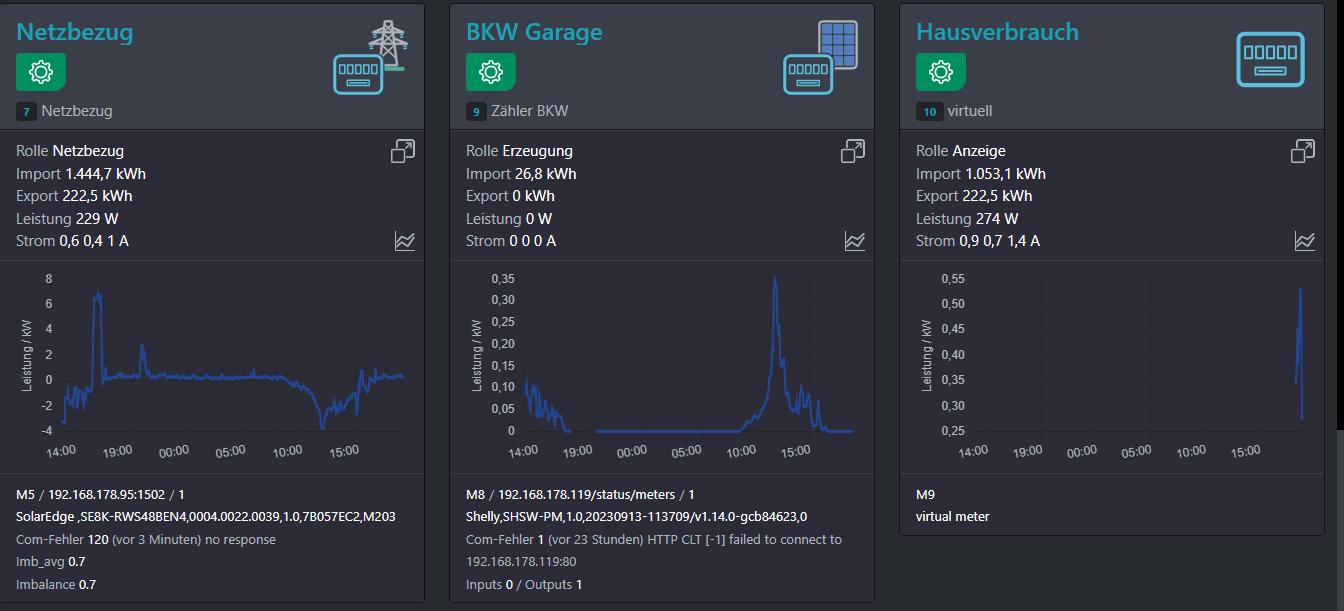The height and width of the screenshot is (611, 1344).
Task: Click the Hausverbrauch meter icon
Action: click(1270, 60)
